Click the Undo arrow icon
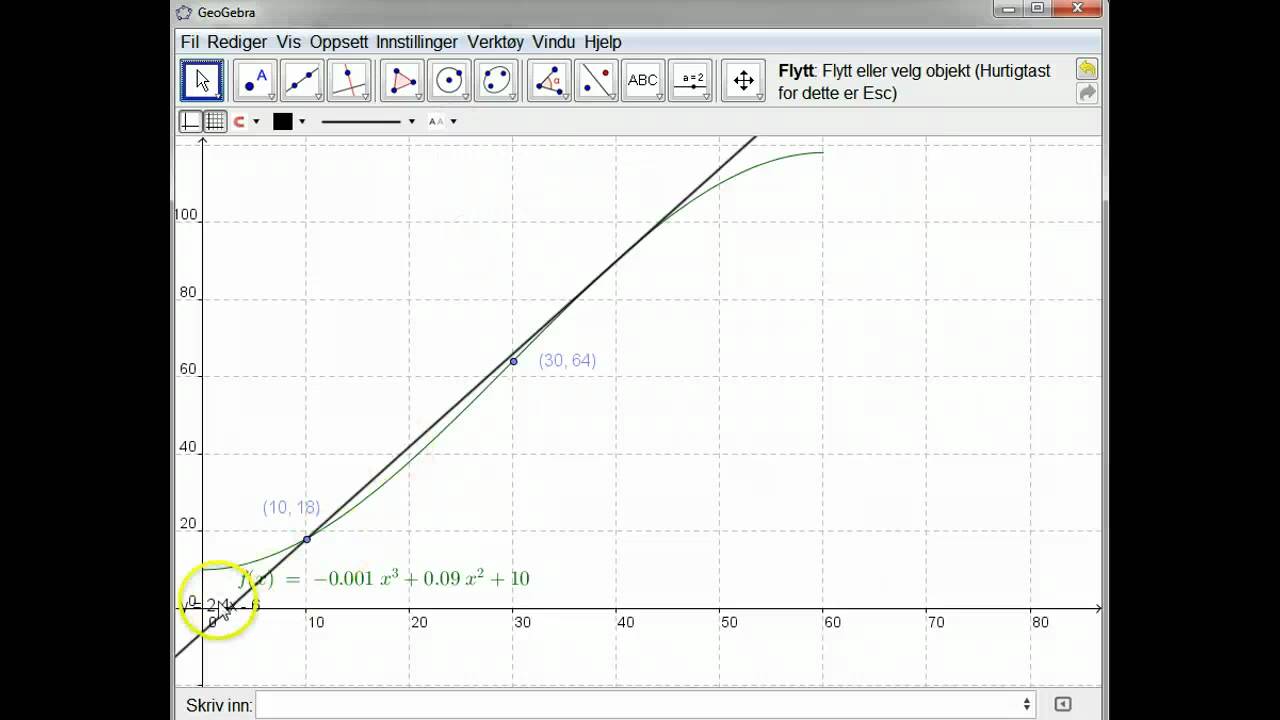The image size is (1280, 720). 1087,69
